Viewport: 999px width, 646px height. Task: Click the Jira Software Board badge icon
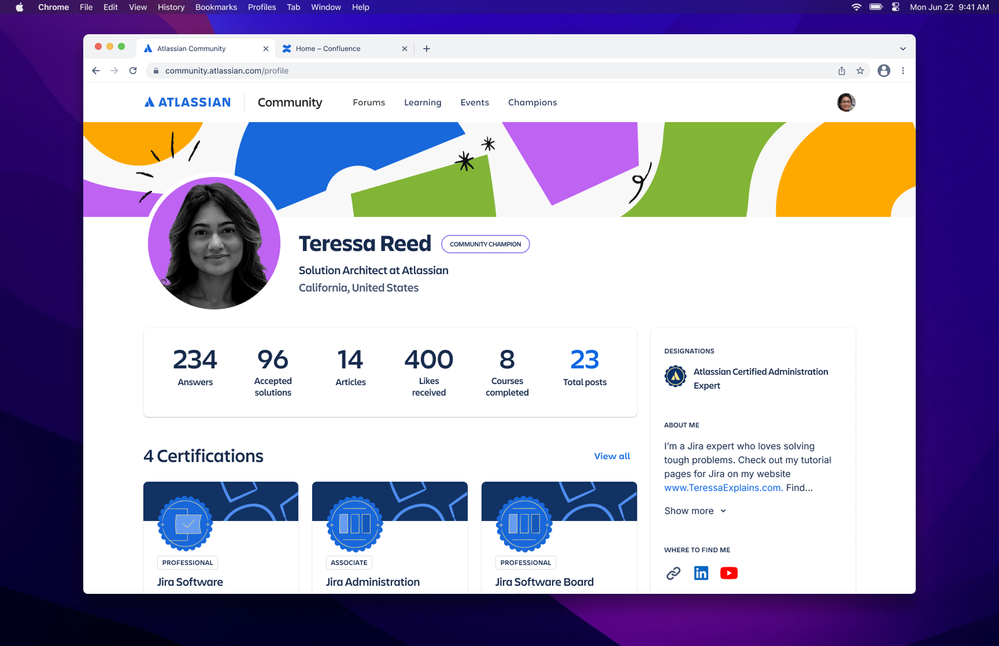524,524
